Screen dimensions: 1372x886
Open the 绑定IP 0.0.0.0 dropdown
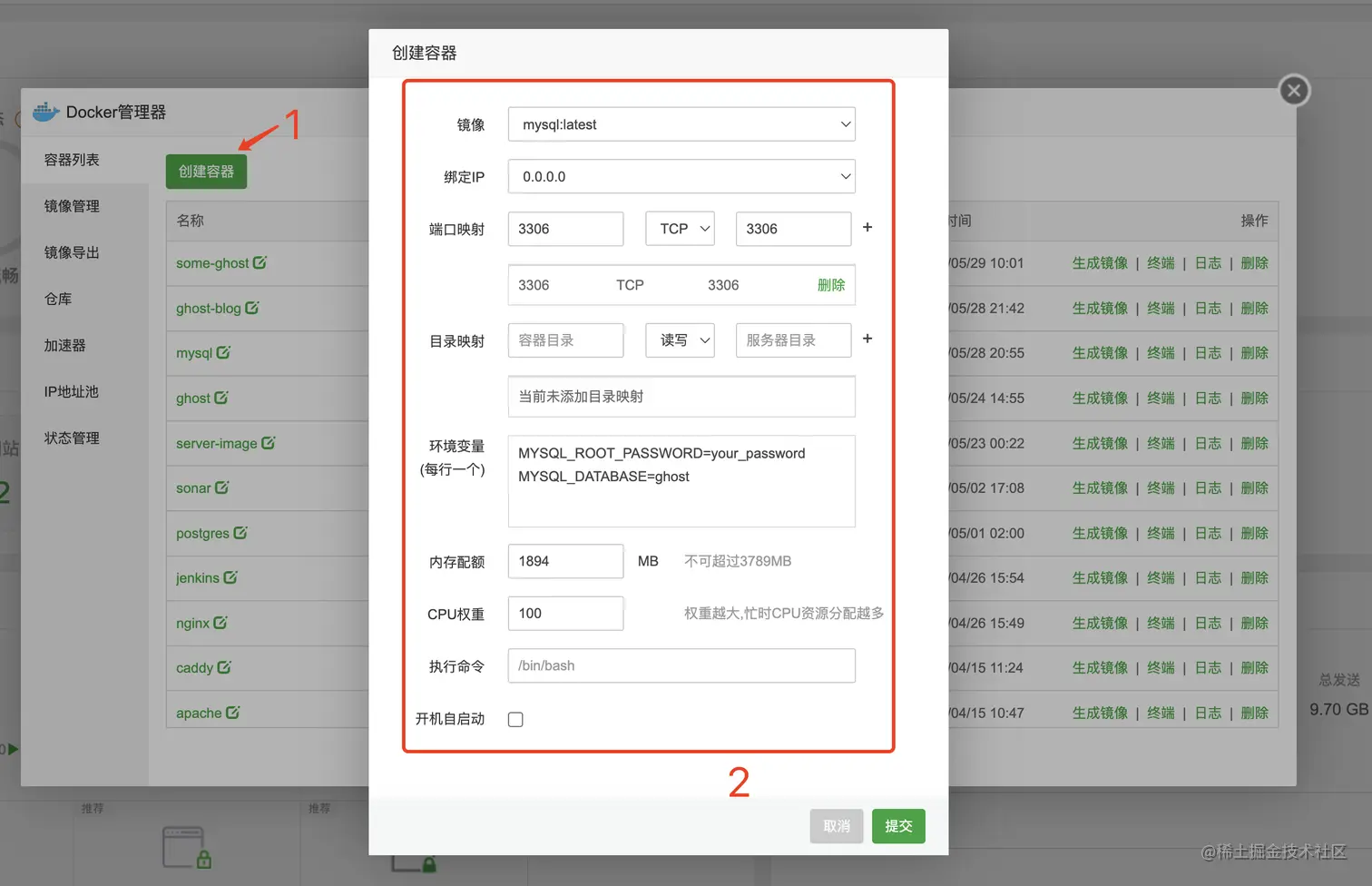click(681, 176)
